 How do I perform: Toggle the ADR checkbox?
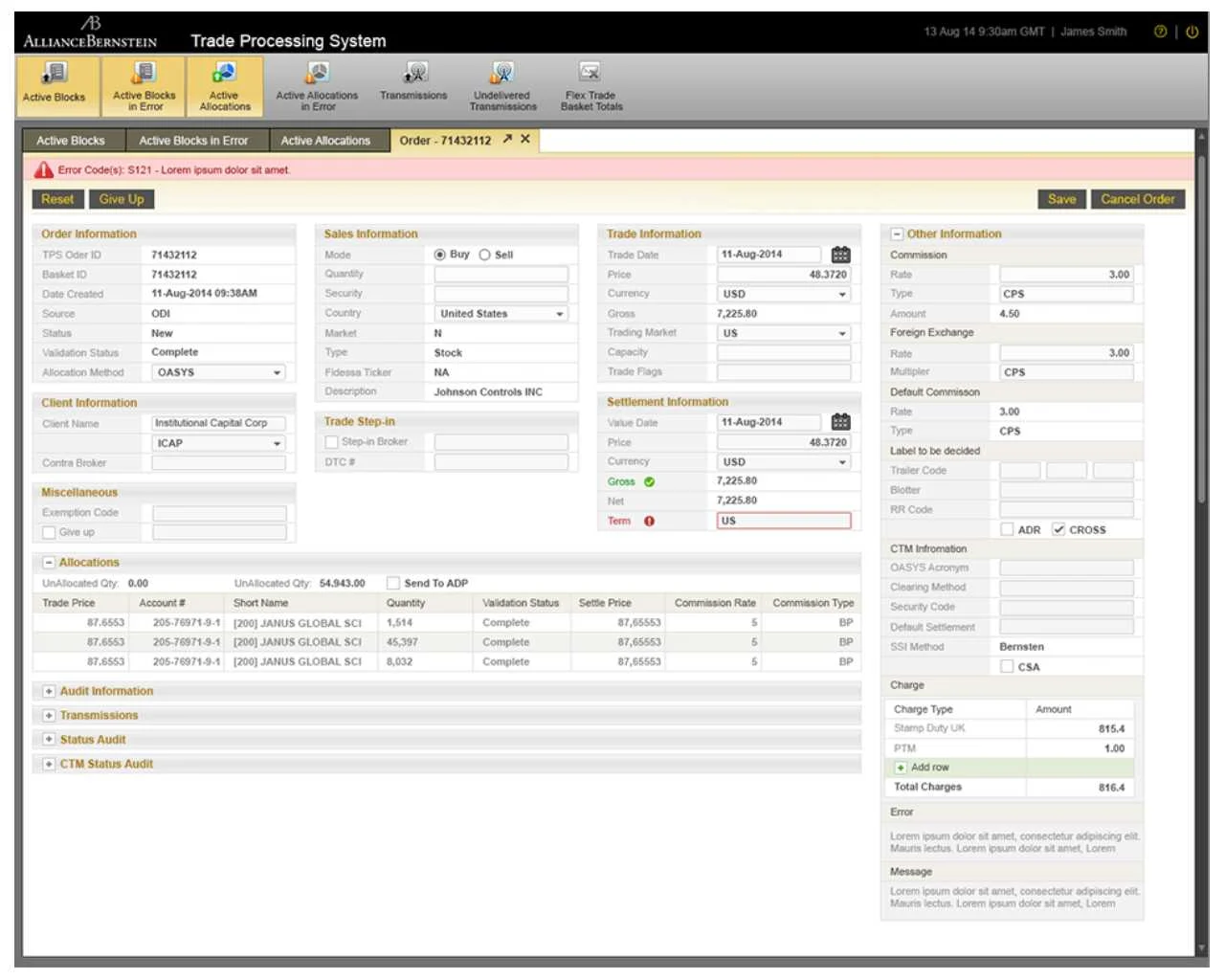click(1007, 529)
